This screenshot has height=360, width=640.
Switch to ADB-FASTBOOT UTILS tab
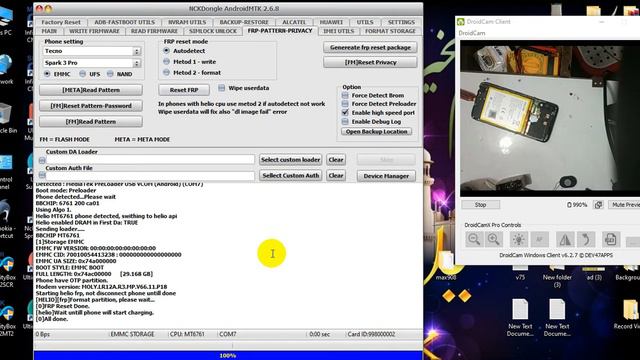pos(124,22)
